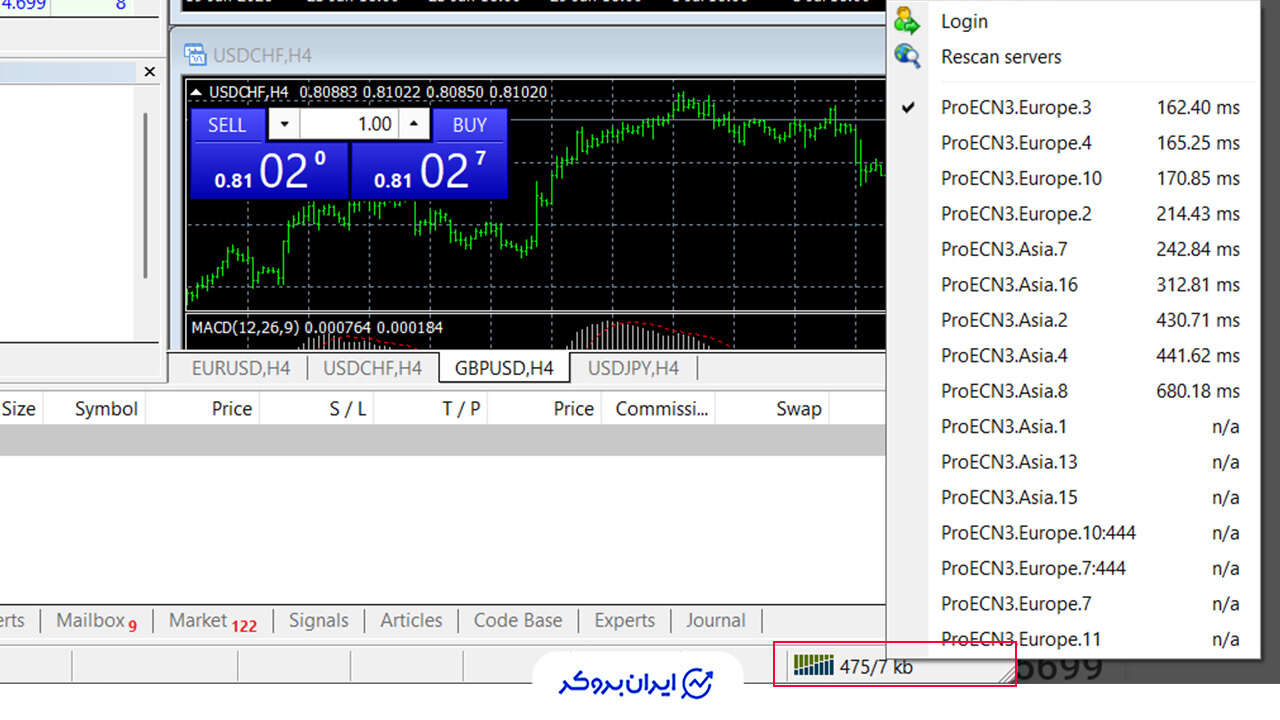The height and width of the screenshot is (720, 1280).
Task: Sort trades by the Swap column header
Action: tap(798, 408)
